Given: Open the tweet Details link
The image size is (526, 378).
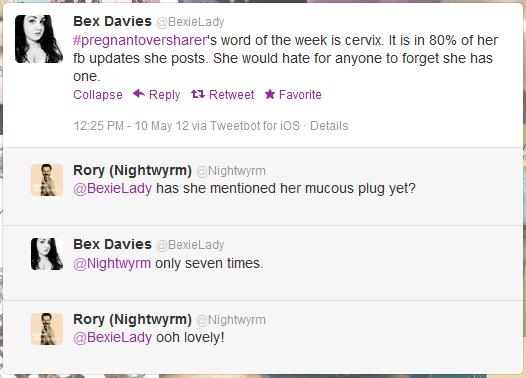Looking at the screenshot, I should tap(329, 126).
